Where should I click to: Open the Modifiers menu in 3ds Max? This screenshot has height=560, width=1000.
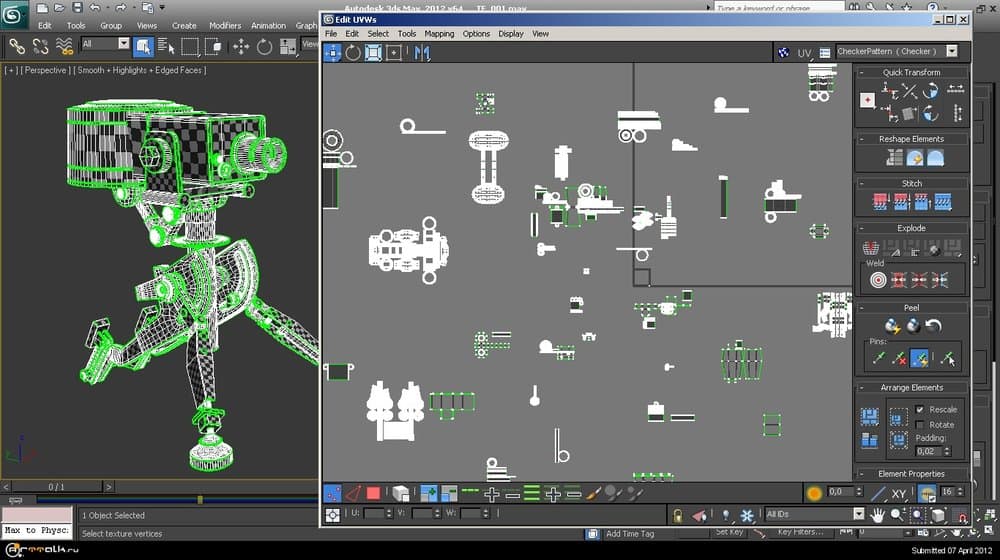(x=225, y=25)
